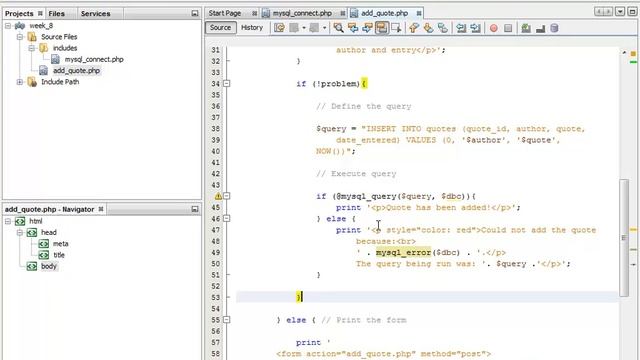The width and height of the screenshot is (640, 360).
Task: Click the Forward navigation toolbar icon
Action: pyautogui.click(x=314, y=28)
